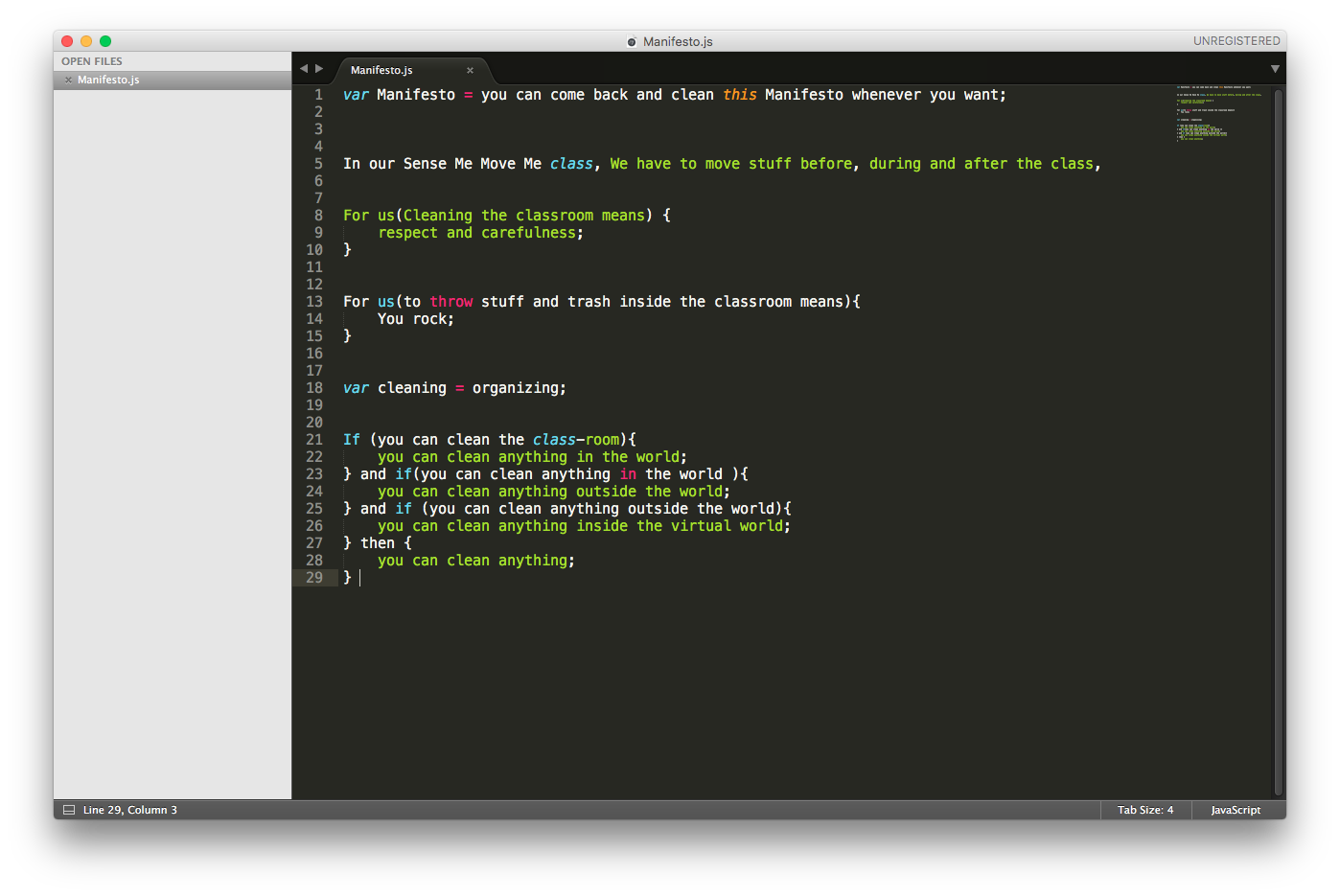Click the blue 'class' keyword on line 5
The image size is (1340, 896).
click(x=571, y=164)
